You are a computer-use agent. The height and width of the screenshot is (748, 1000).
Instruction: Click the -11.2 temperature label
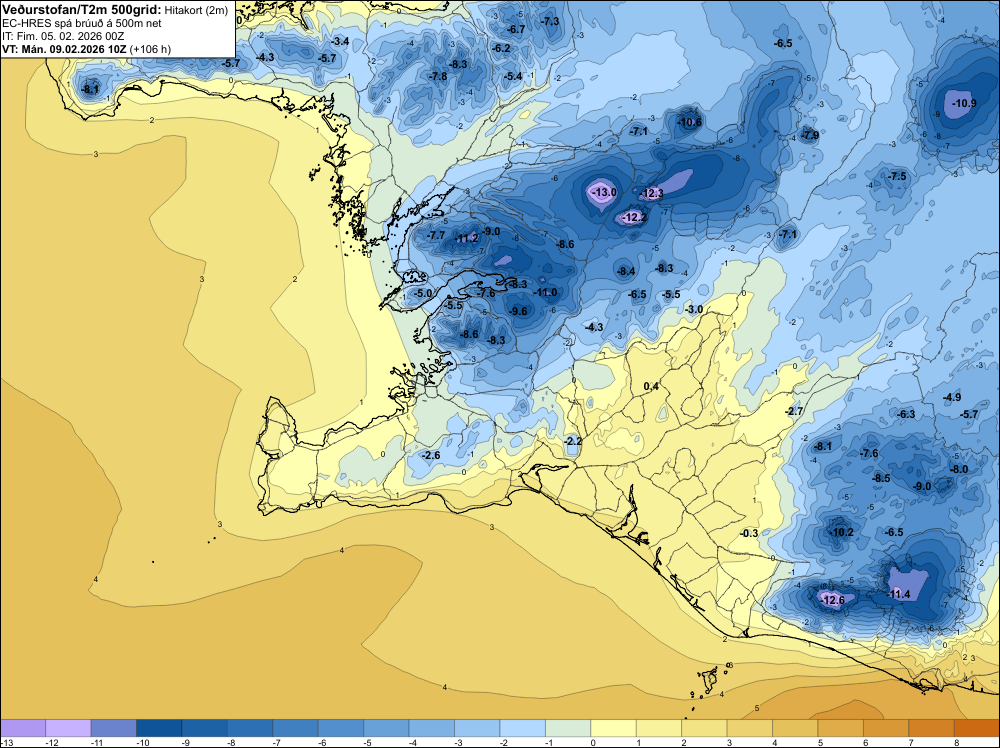[x=467, y=238]
